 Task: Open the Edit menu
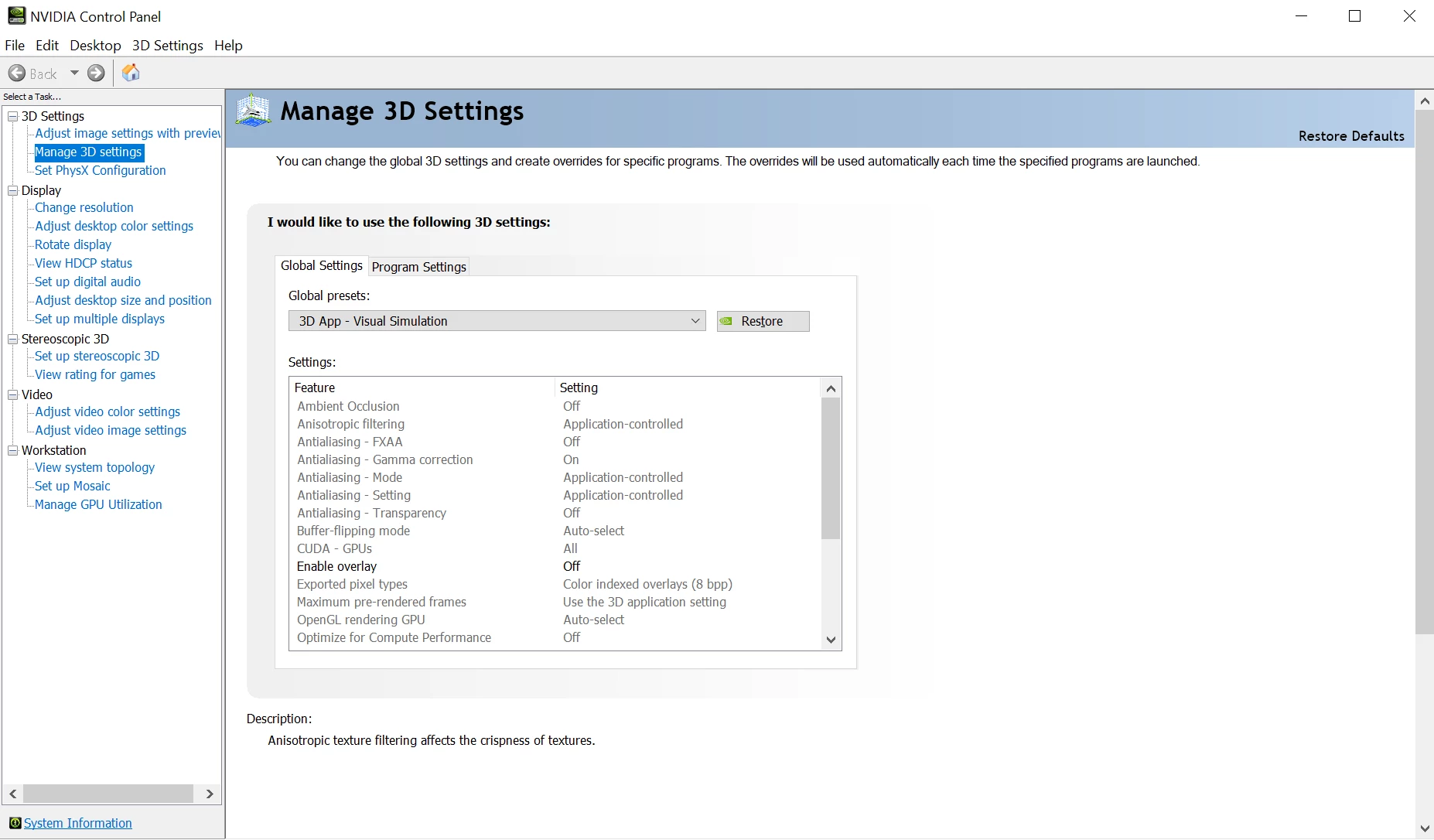tap(47, 46)
